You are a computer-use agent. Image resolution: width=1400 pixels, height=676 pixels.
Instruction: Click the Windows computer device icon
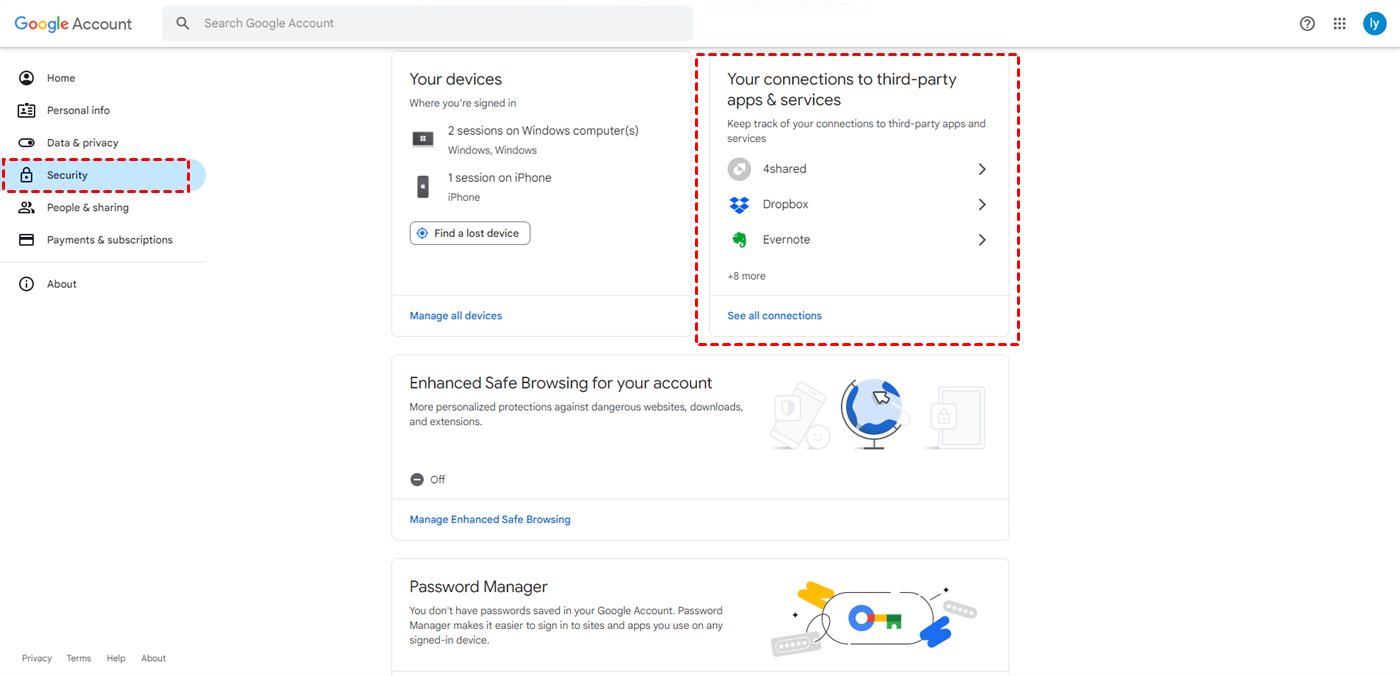pos(423,139)
